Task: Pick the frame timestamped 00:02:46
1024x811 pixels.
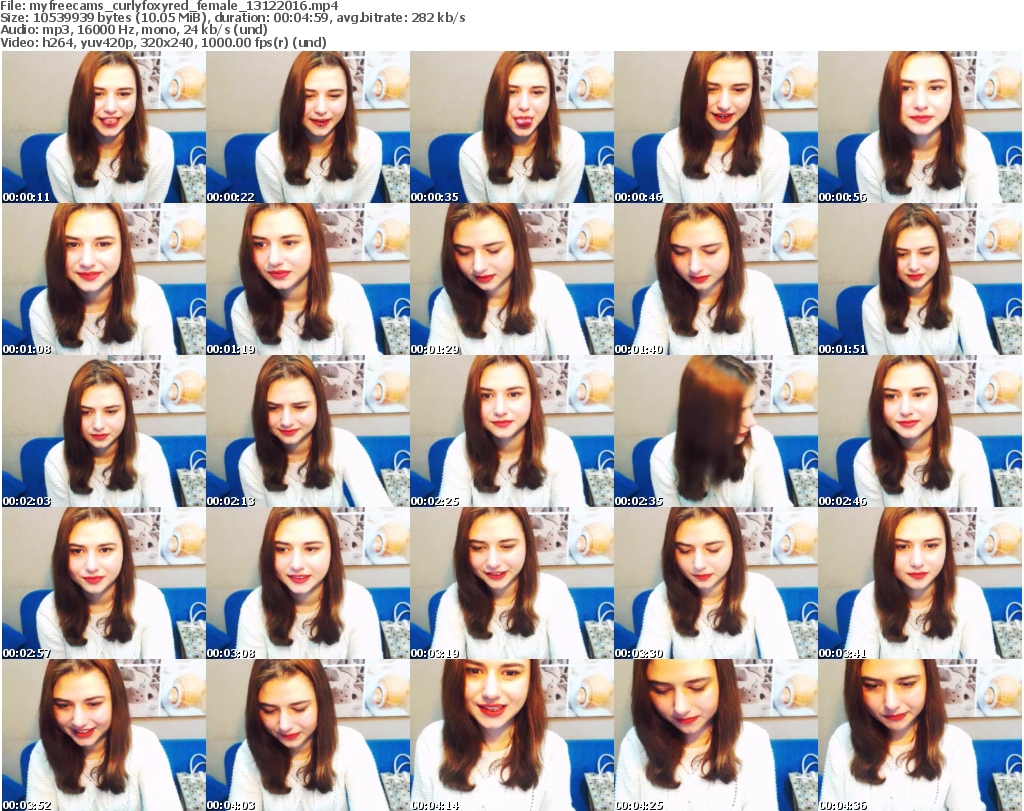Action: (x=920, y=431)
